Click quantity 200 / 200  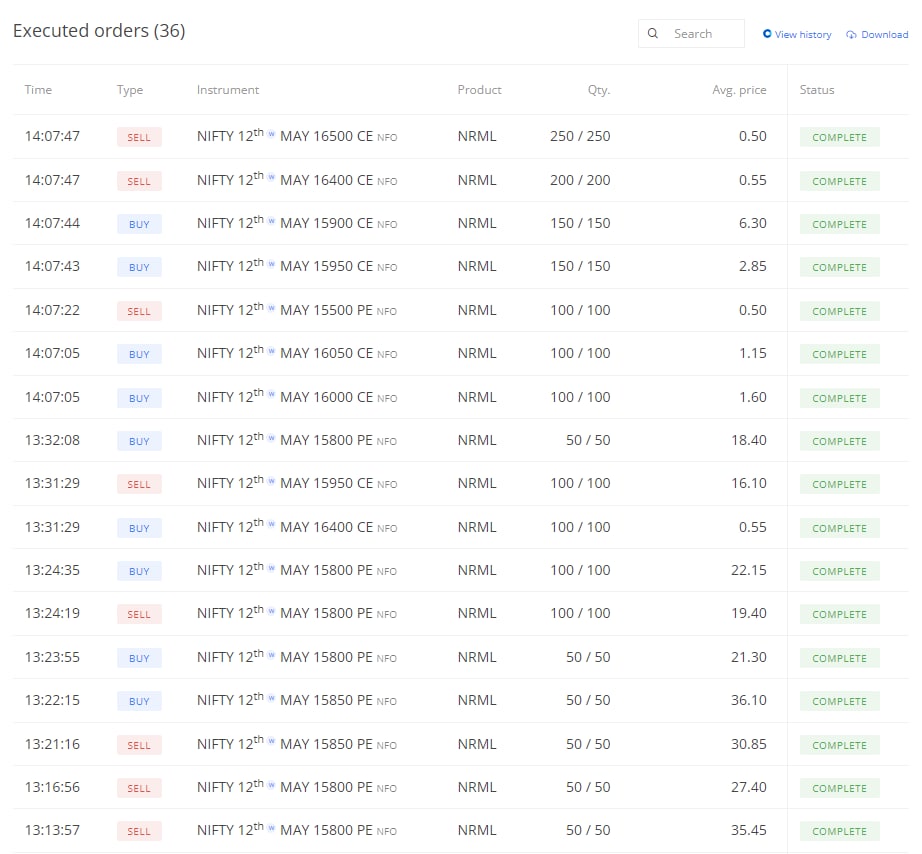pyautogui.click(x=580, y=180)
